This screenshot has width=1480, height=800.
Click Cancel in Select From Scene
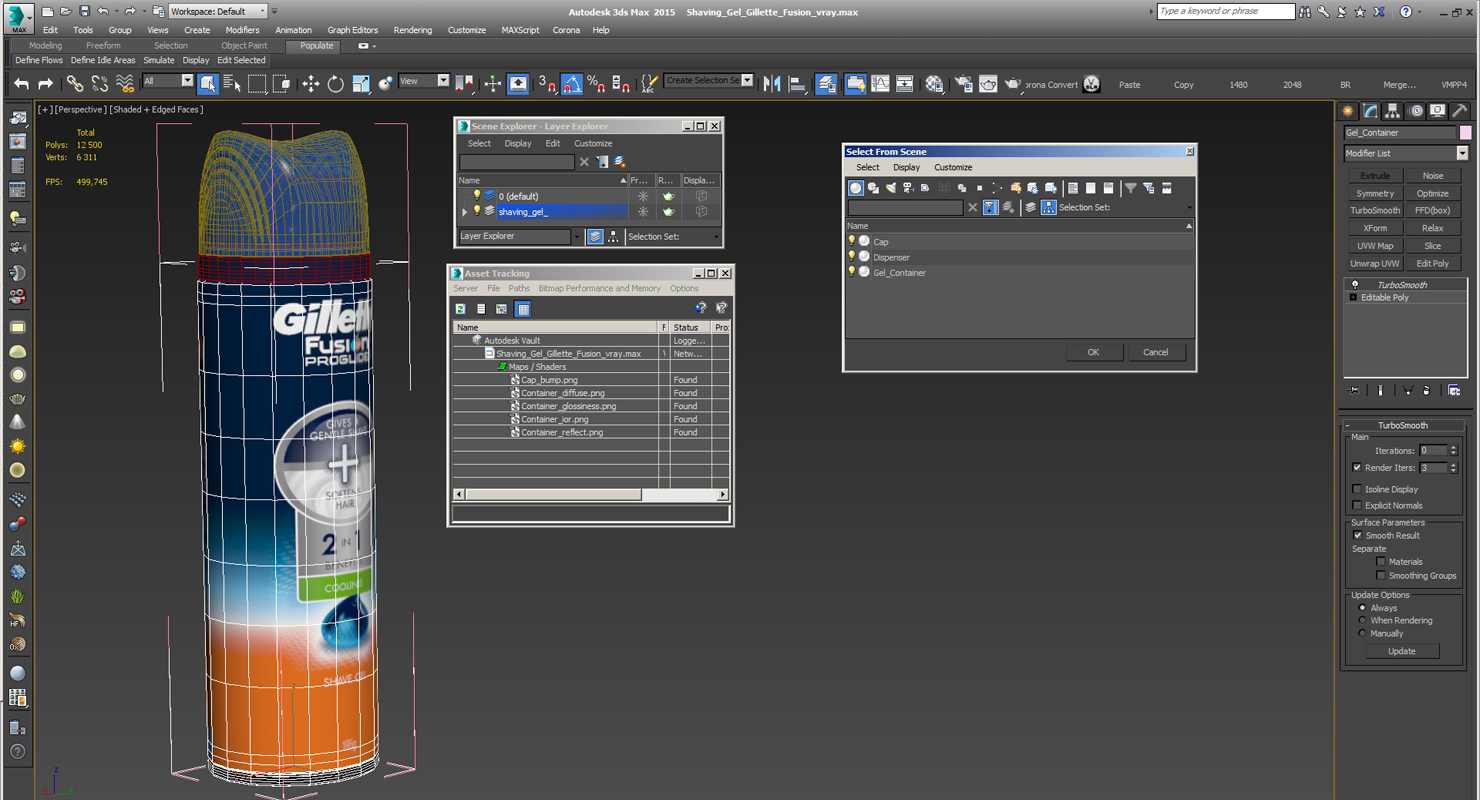pyautogui.click(x=1156, y=352)
